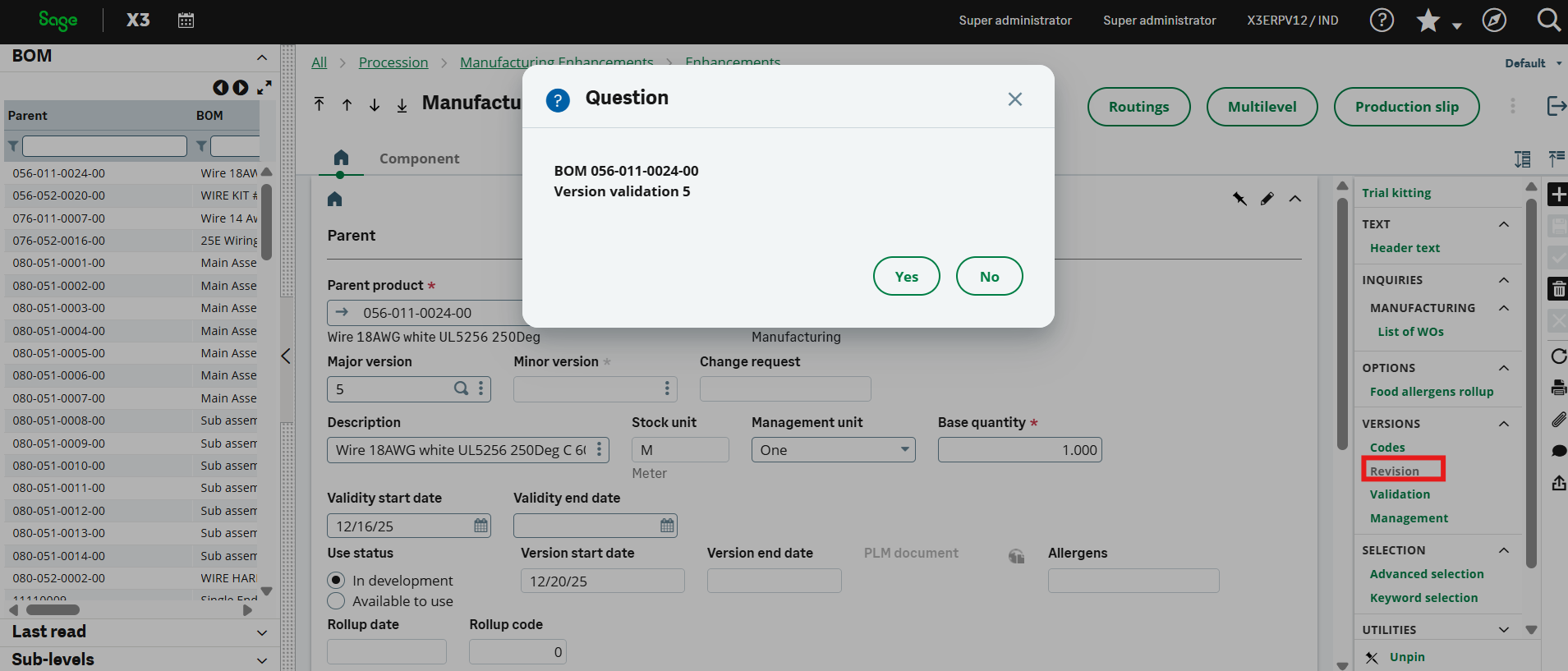The height and width of the screenshot is (671, 1568).
Task: Open the compass navigation icon
Action: tap(1493, 21)
